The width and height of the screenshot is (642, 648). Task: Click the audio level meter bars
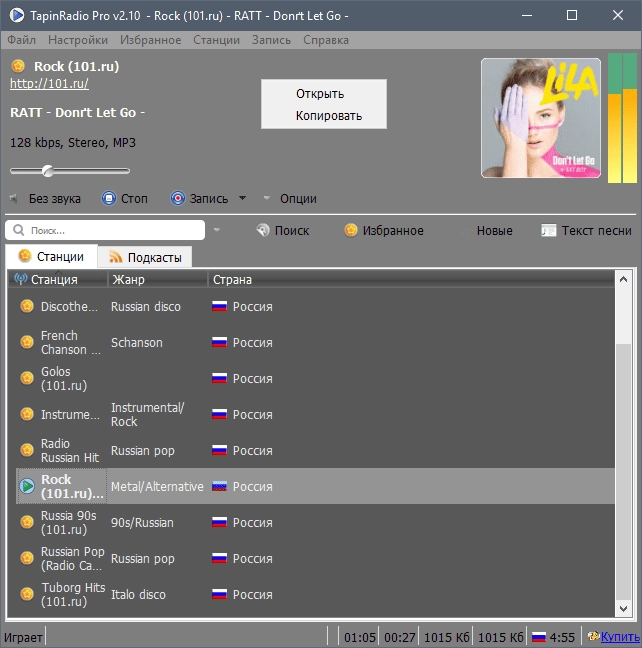click(622, 117)
